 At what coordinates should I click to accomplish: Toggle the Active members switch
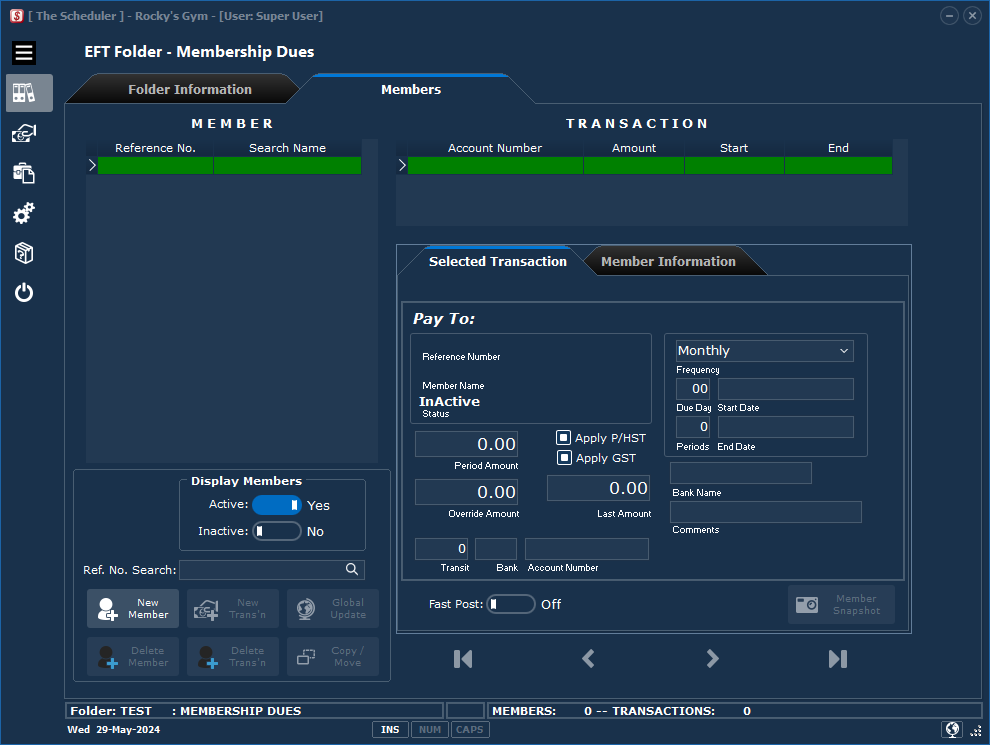coord(277,505)
